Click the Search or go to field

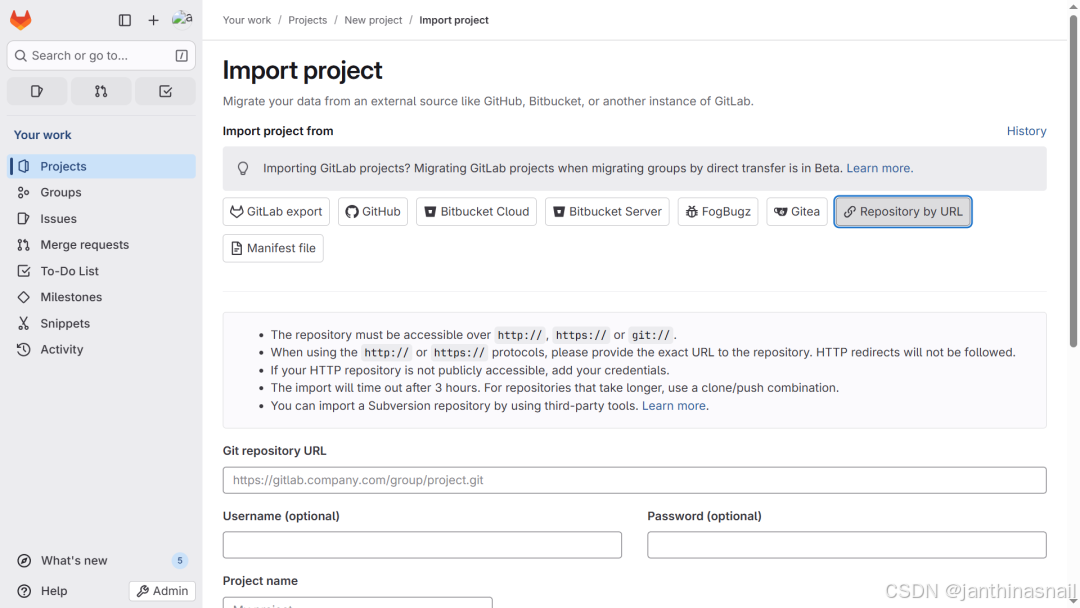click(x=101, y=56)
